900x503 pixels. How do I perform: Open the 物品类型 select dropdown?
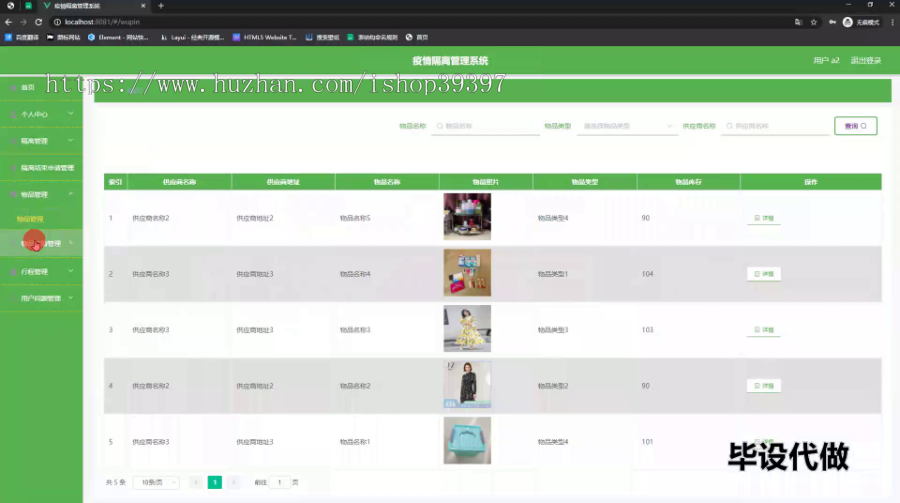pos(627,126)
